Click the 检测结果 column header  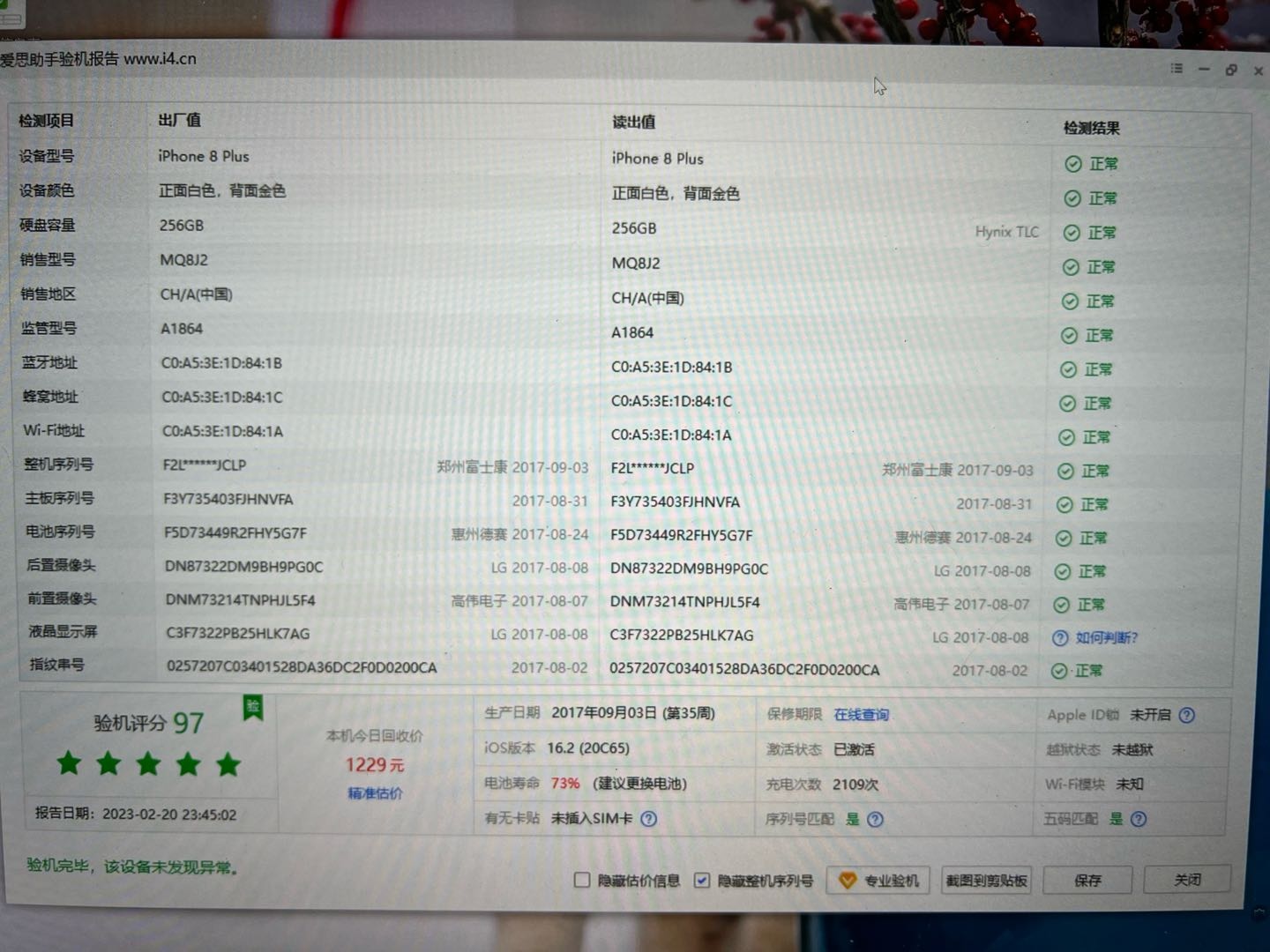click(x=1092, y=128)
